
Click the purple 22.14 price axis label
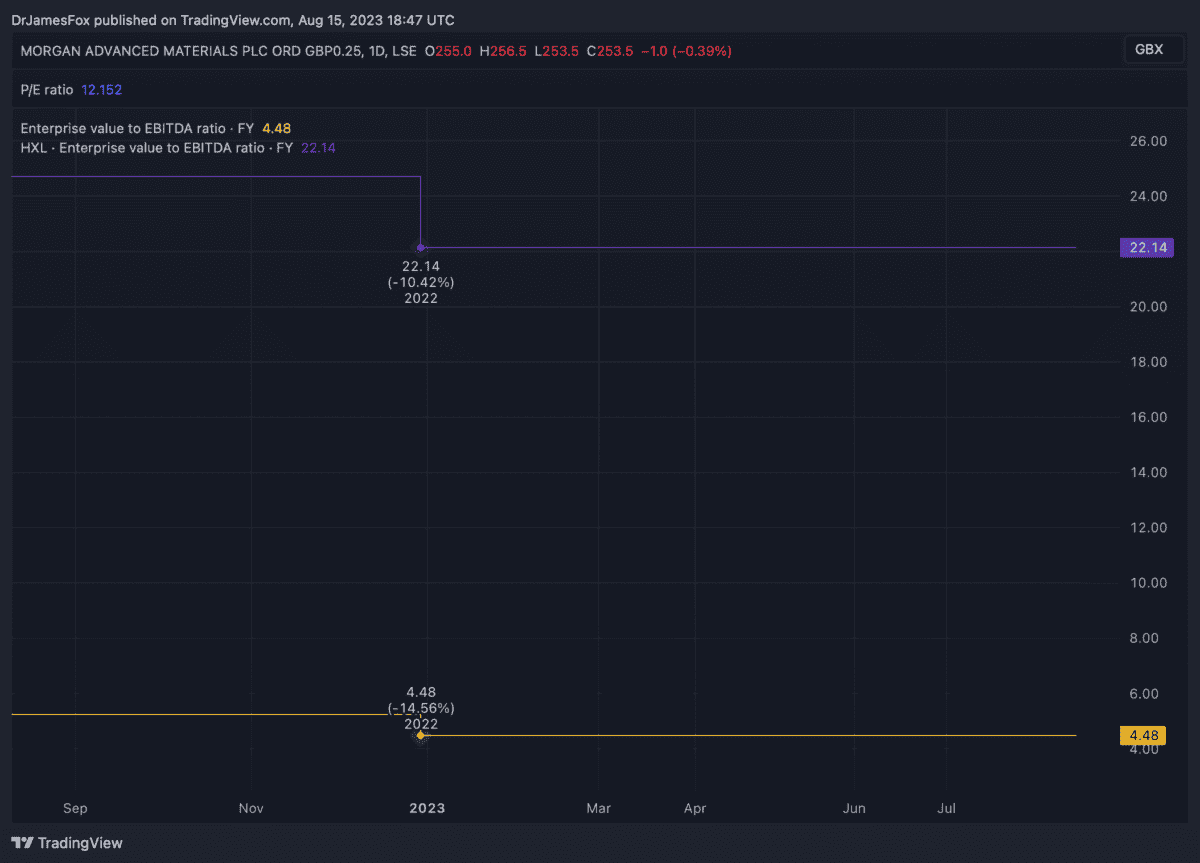coord(1145,248)
